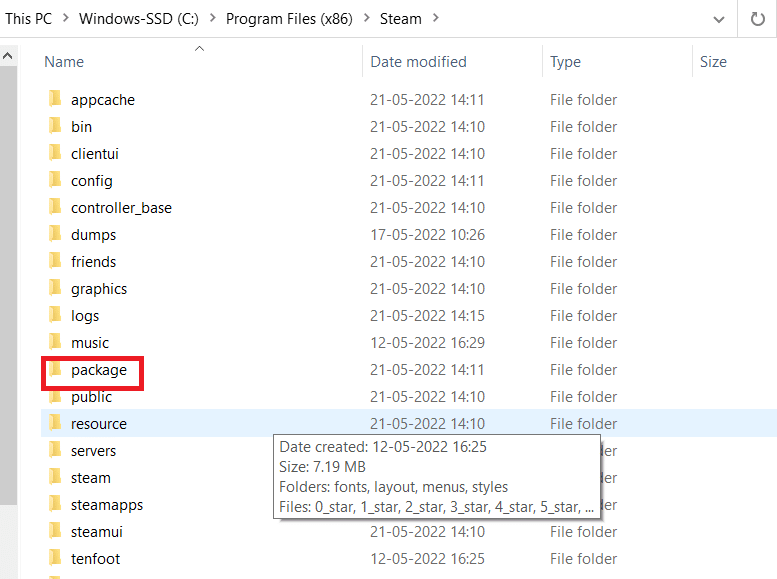
Task: Click the graphics folder icon
Action: [x=56, y=288]
